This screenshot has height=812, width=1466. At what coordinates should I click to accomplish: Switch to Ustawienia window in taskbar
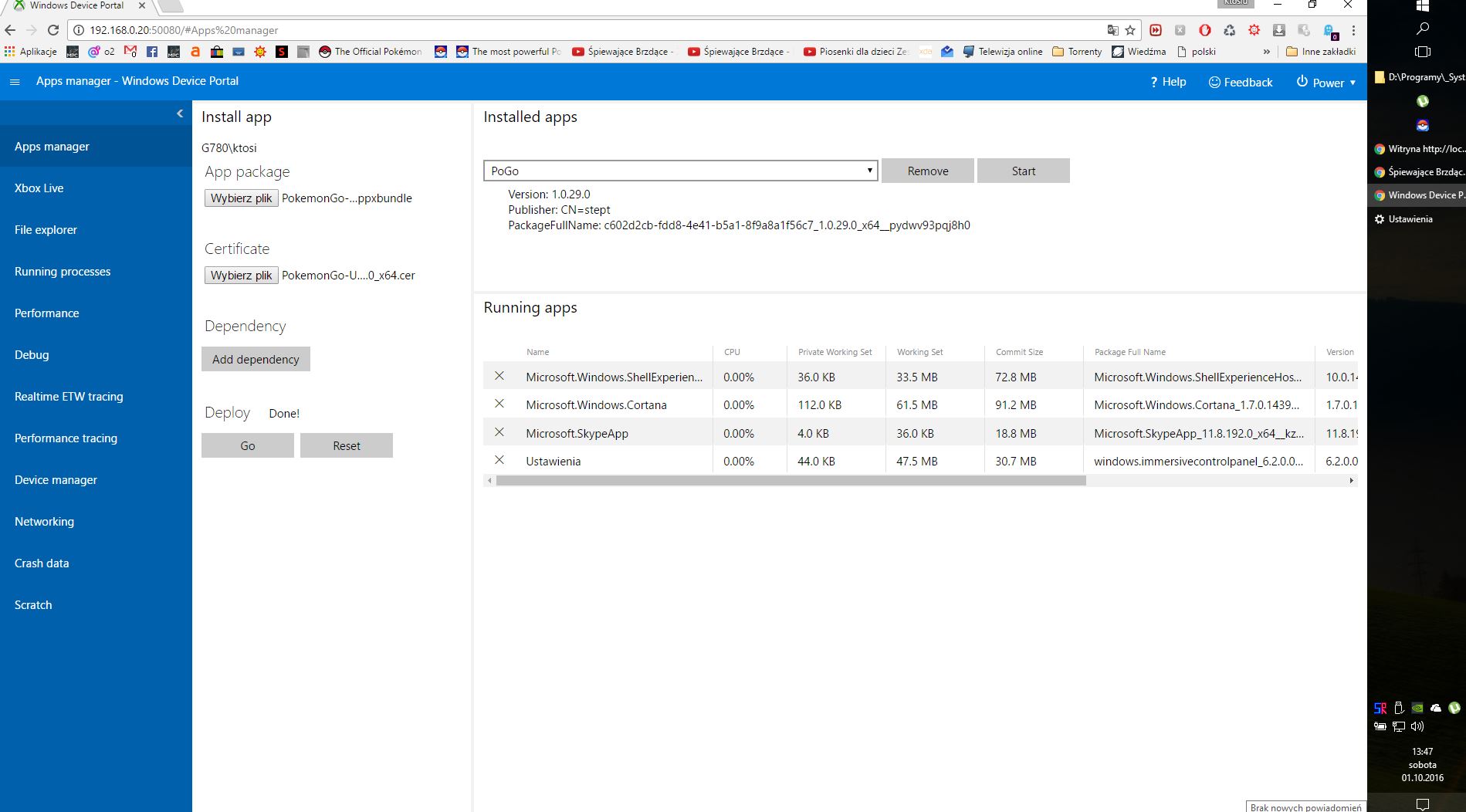coord(1417,219)
